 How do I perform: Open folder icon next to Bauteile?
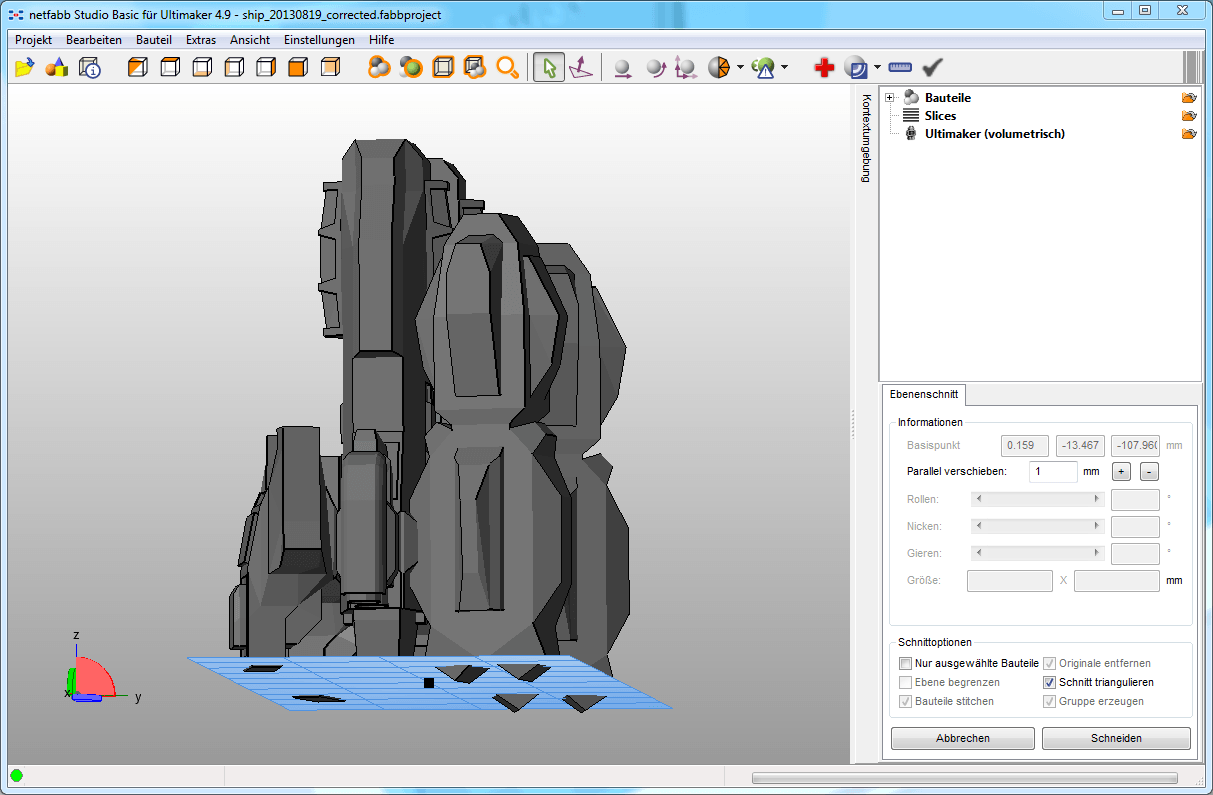click(1188, 98)
